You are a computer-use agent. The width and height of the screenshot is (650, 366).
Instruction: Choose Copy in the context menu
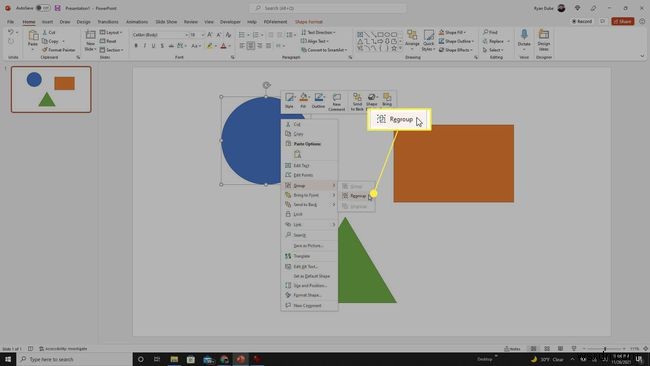(309, 134)
